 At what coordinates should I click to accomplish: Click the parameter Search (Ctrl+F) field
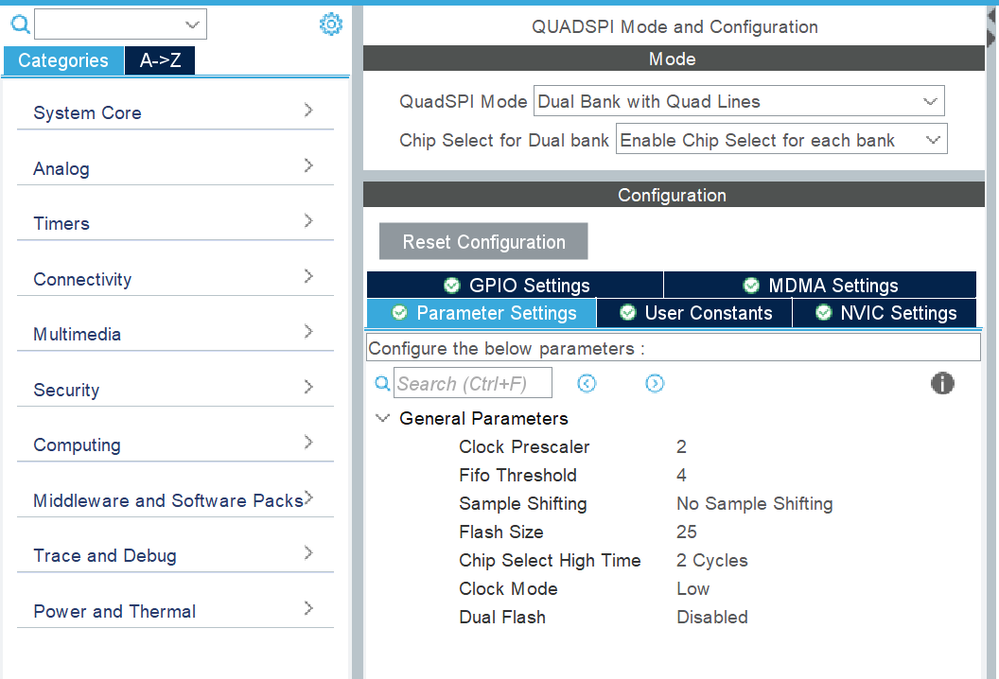click(x=473, y=383)
